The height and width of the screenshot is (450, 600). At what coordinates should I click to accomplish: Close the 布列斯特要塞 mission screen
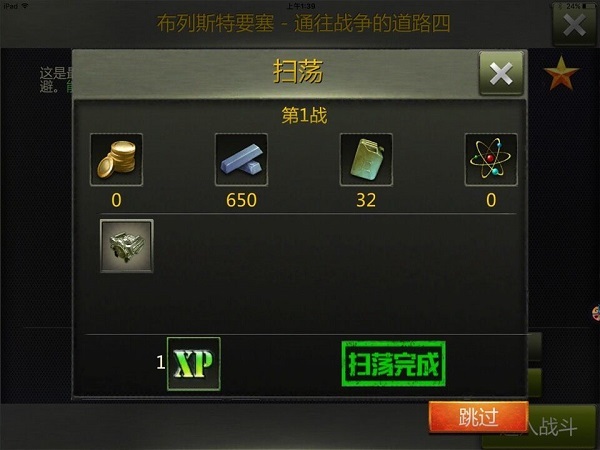tap(575, 25)
